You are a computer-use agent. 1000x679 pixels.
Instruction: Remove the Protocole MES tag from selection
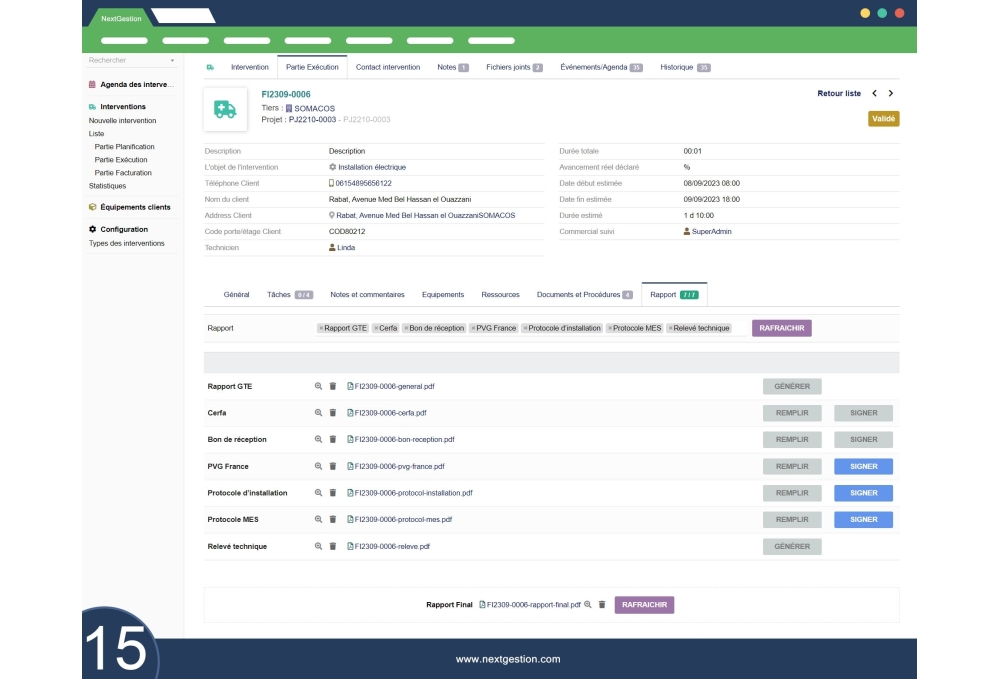(610, 328)
